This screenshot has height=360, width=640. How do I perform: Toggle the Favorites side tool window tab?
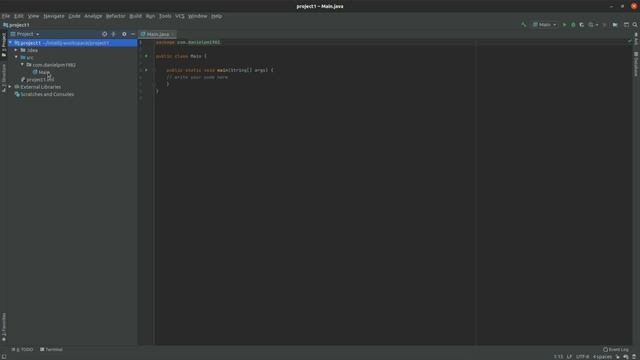coord(4,327)
